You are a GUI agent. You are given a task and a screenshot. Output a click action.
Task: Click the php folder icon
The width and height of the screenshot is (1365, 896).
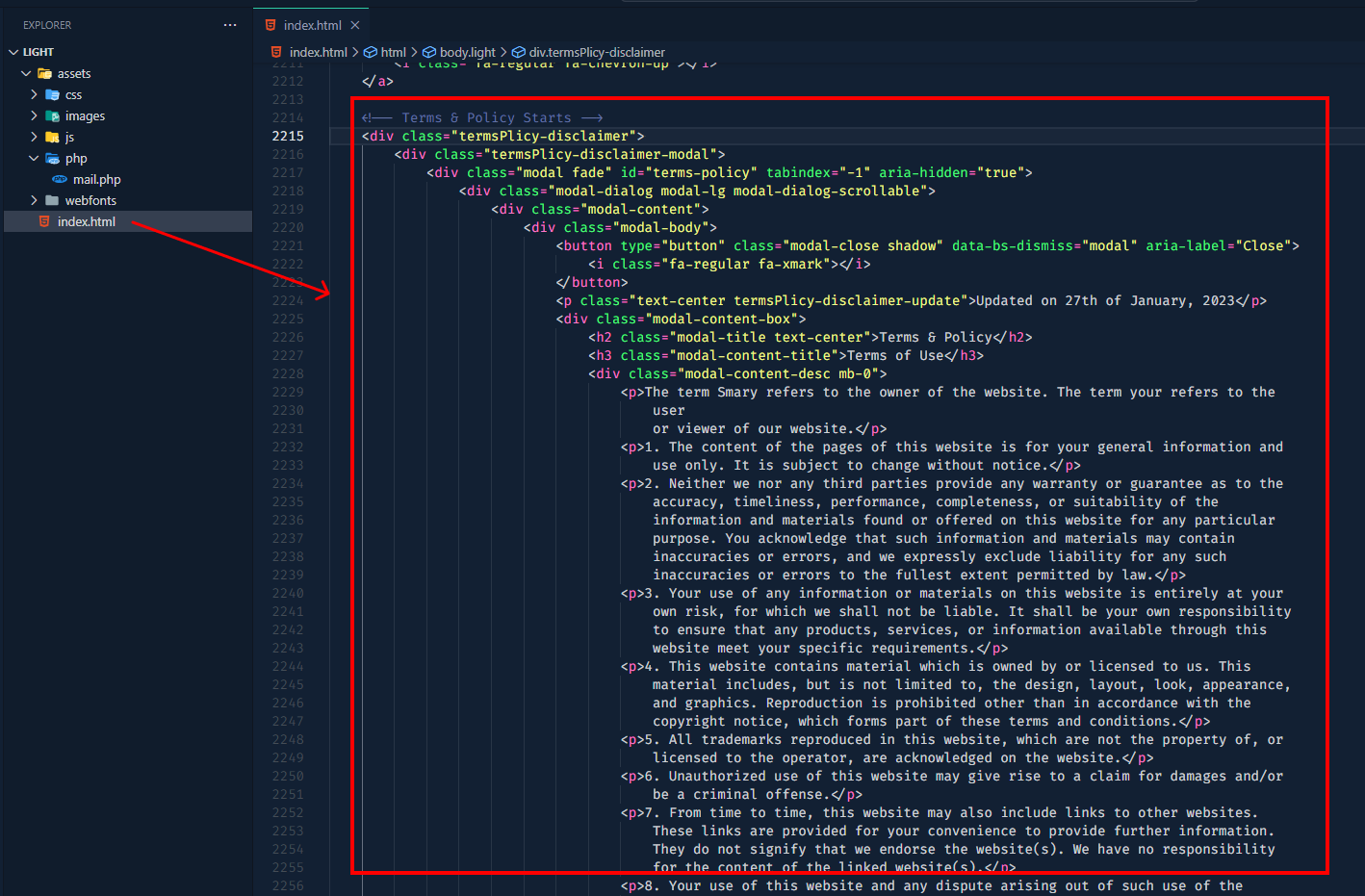[52, 158]
